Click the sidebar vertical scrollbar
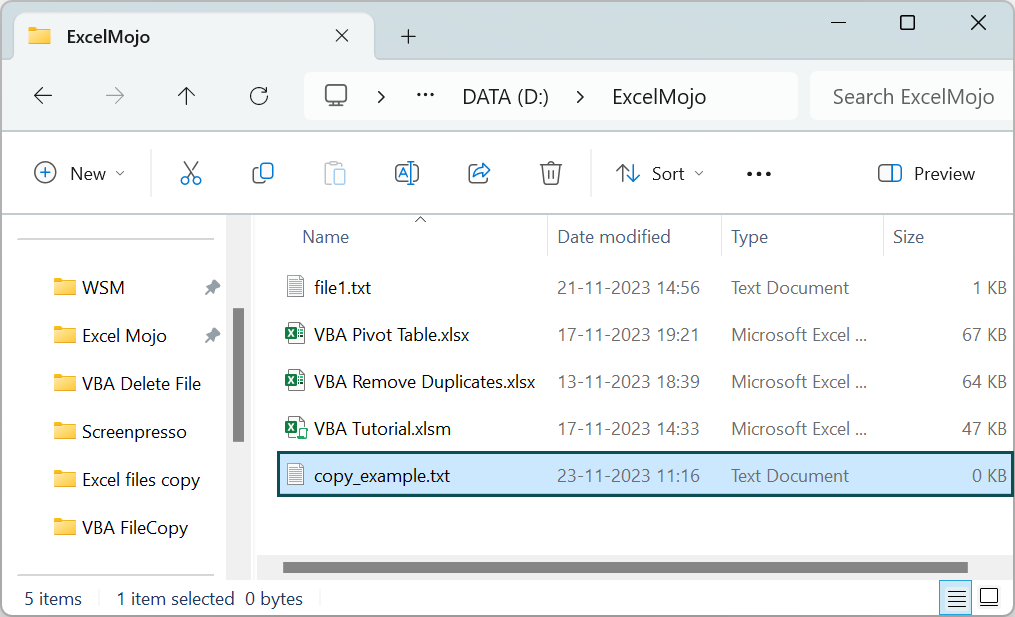This screenshot has width=1015, height=617. [x=238, y=375]
